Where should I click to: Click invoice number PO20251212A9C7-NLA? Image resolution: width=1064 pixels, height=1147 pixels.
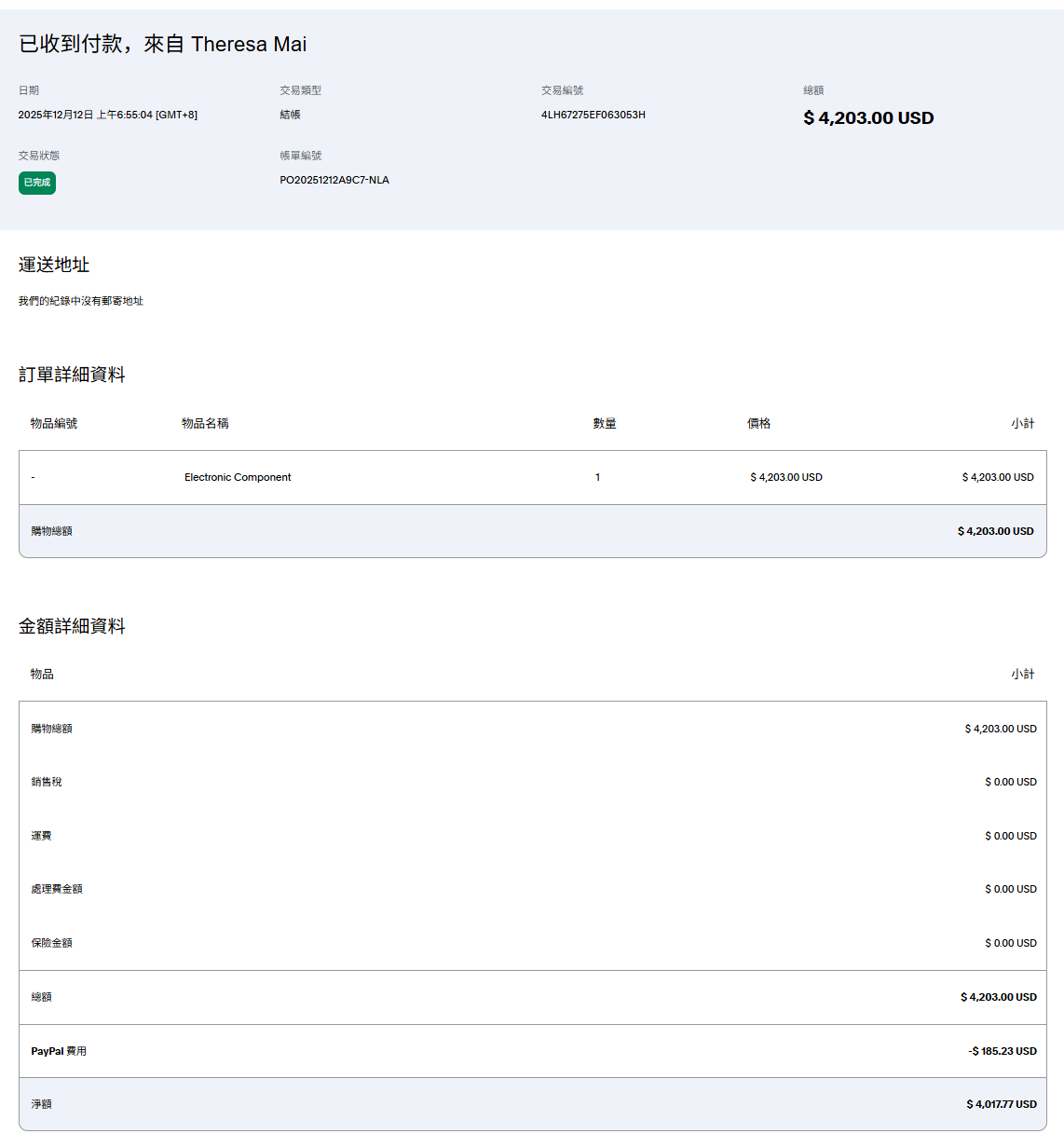click(334, 180)
